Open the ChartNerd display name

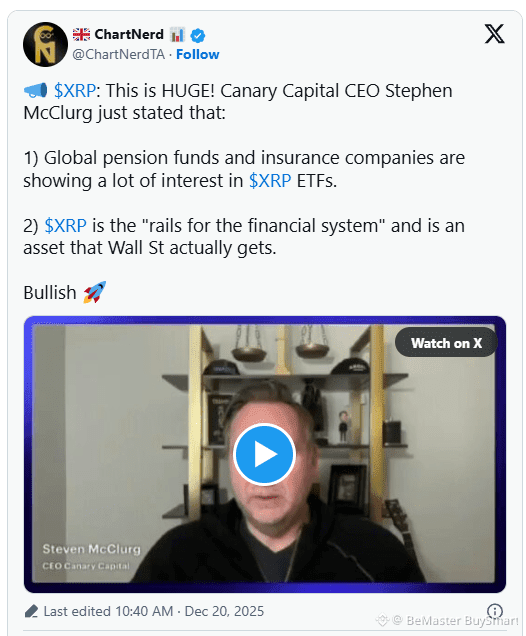pos(129,34)
